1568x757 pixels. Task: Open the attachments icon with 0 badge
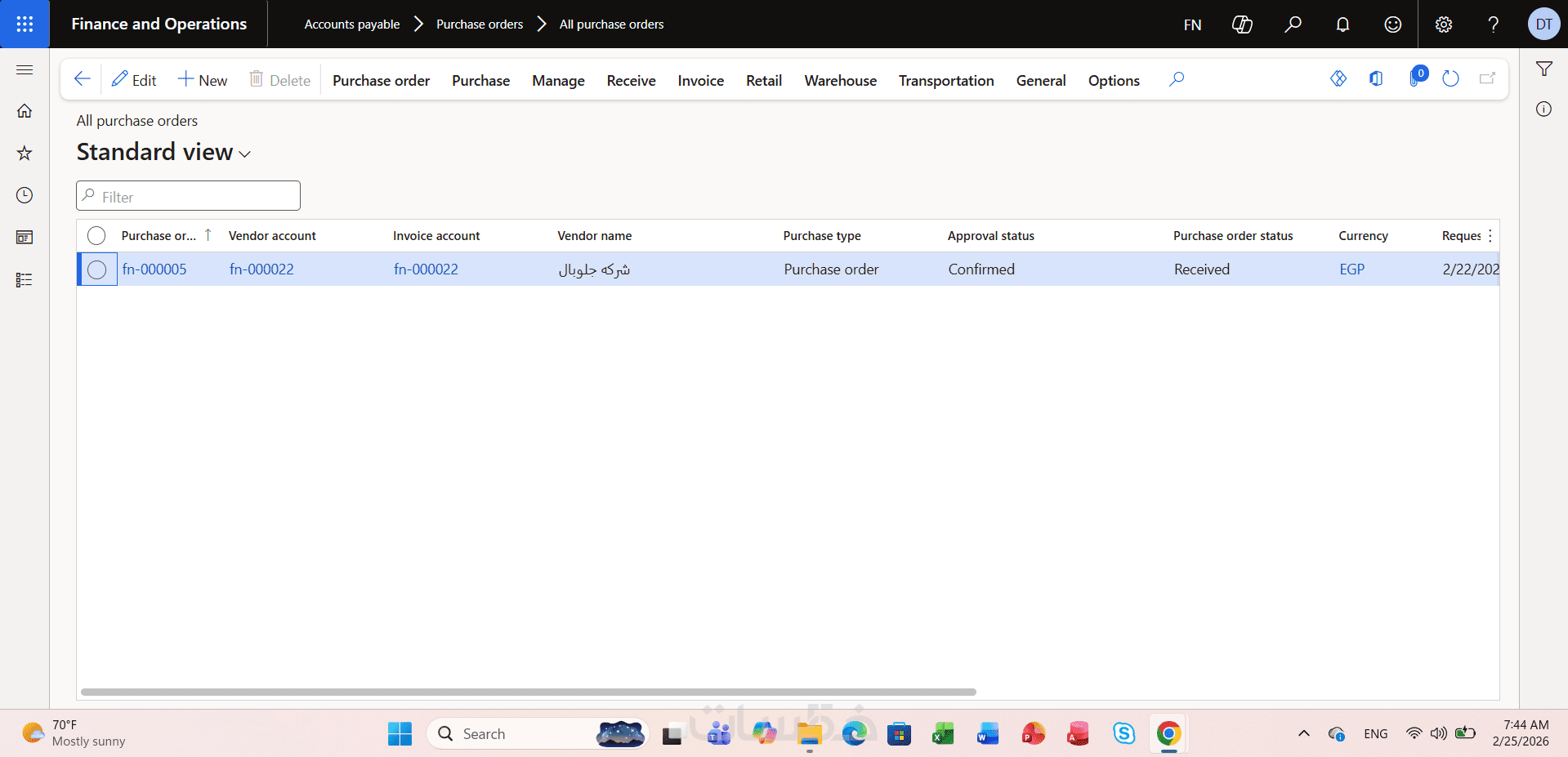[x=1417, y=78]
